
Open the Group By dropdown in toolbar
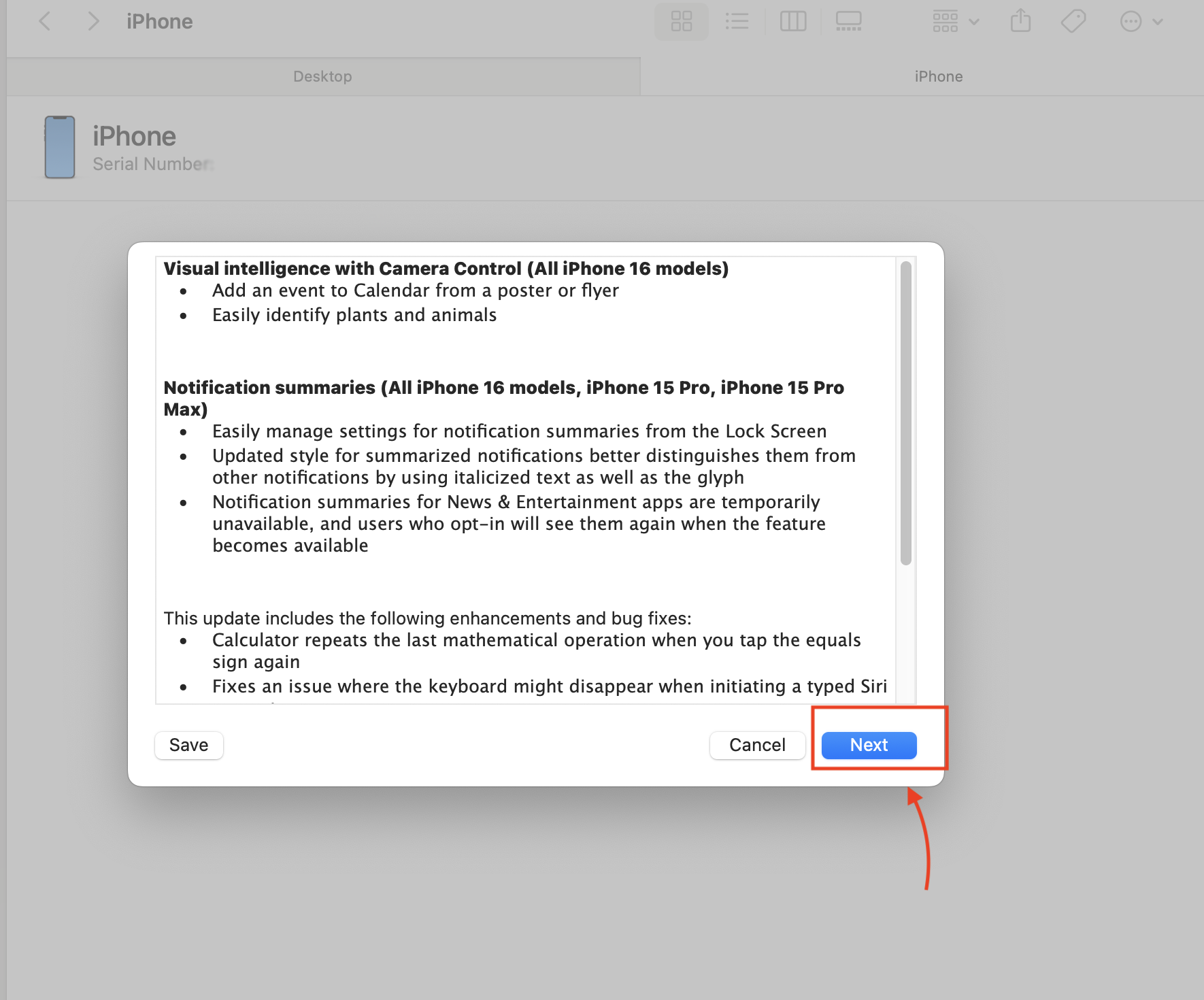click(955, 22)
